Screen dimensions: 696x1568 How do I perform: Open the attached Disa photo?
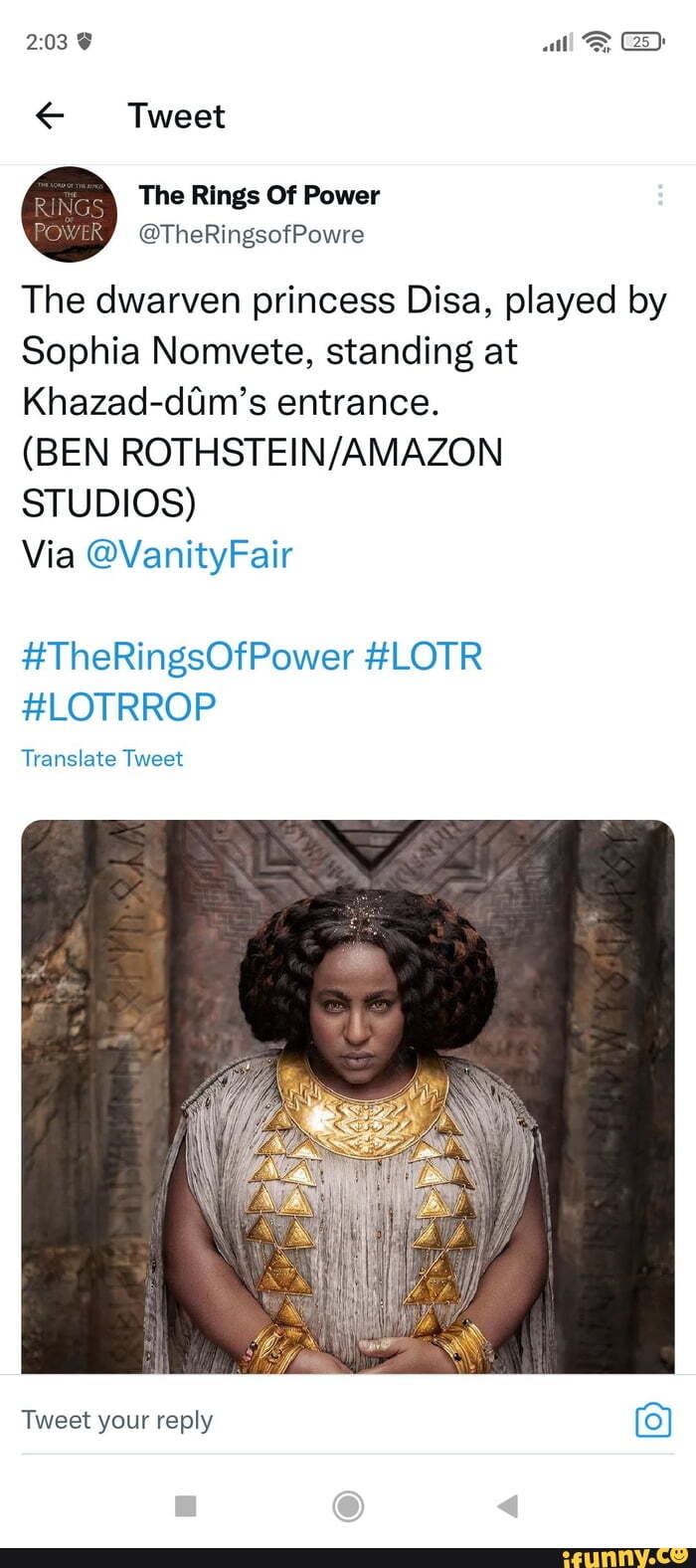coord(348,1094)
